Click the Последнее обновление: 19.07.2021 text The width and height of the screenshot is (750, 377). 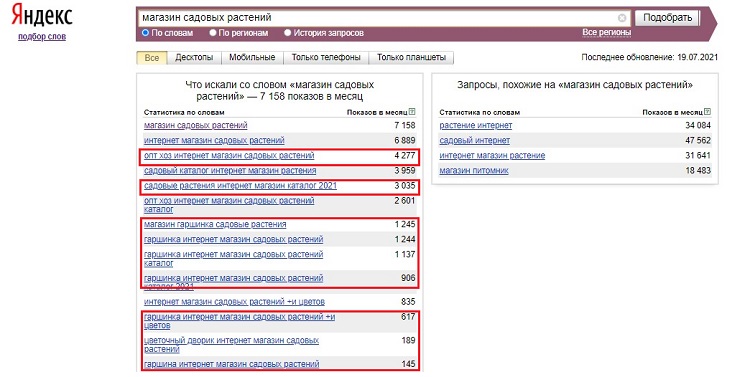pos(650,57)
